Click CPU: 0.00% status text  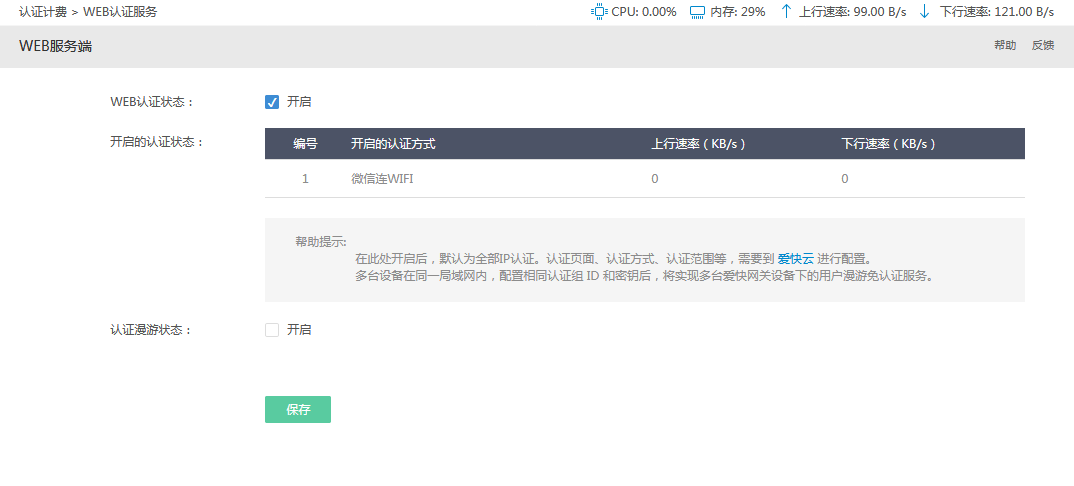(x=644, y=12)
